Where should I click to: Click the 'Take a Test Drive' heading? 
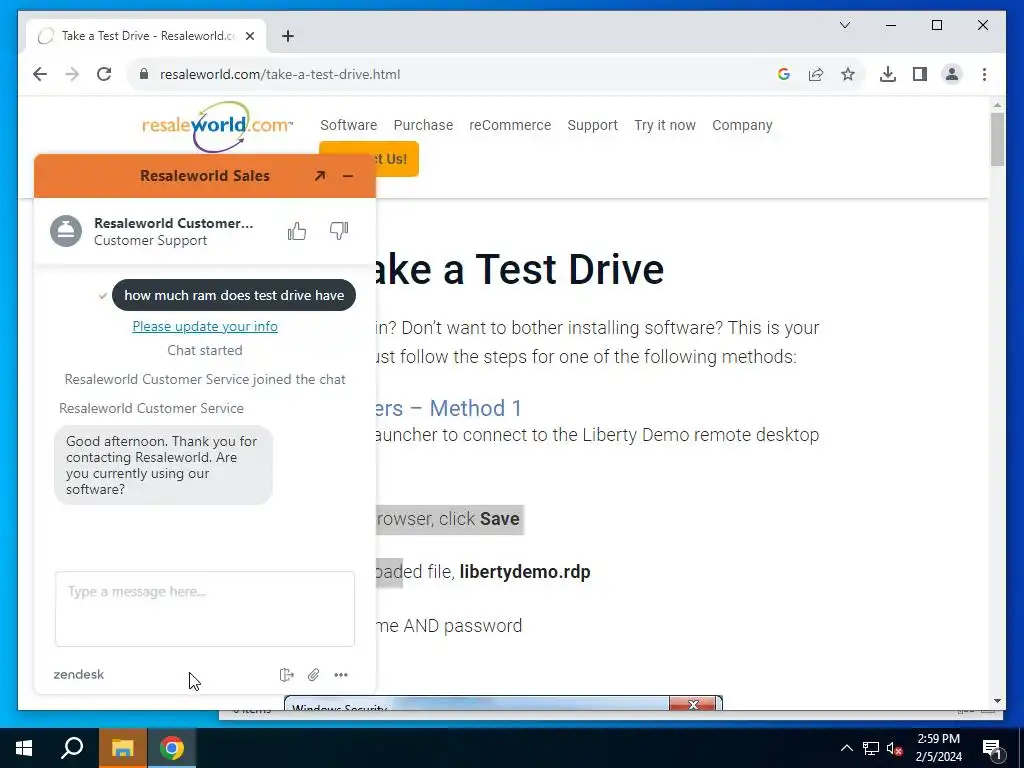[520, 269]
